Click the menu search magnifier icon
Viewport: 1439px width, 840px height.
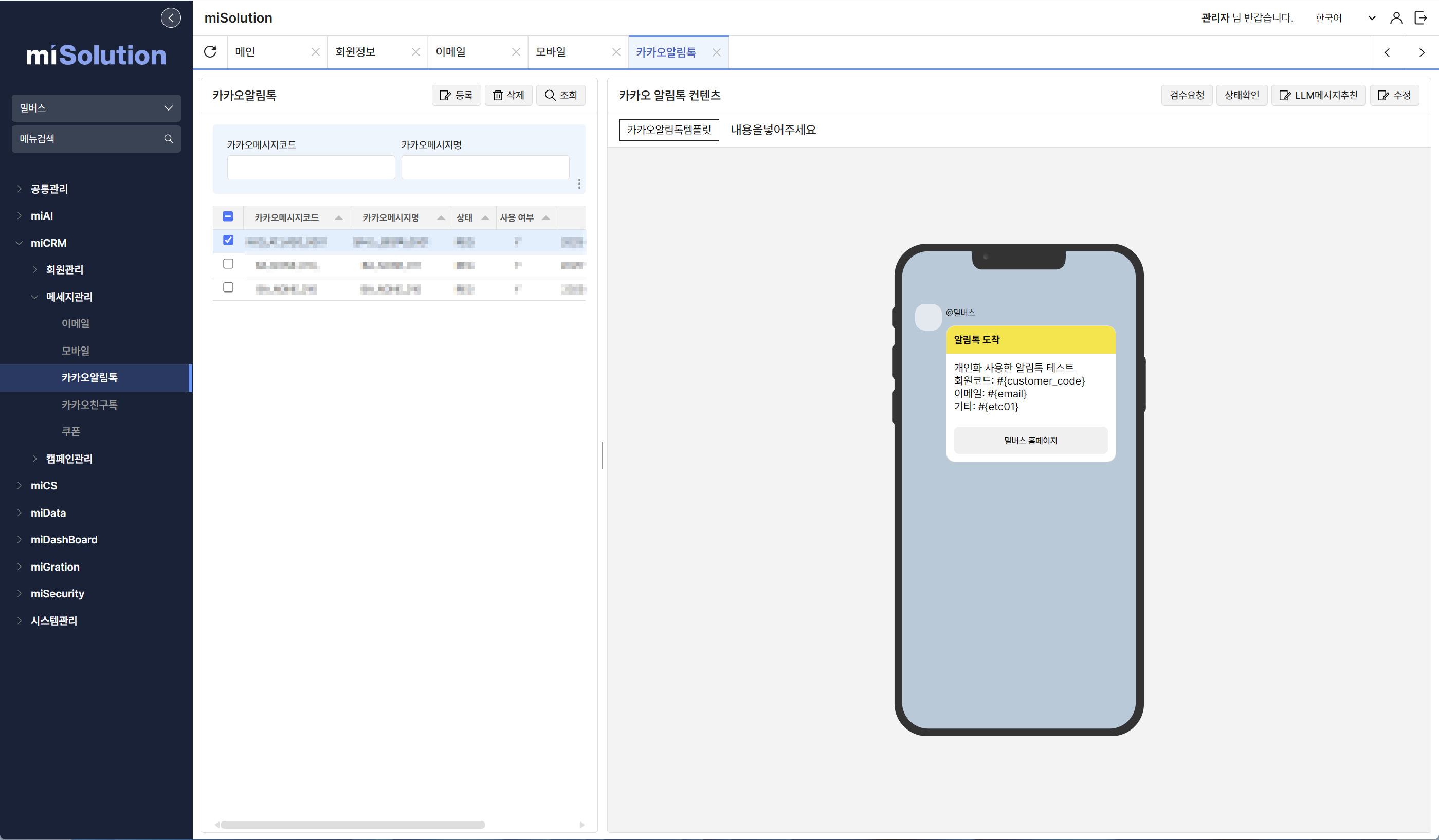point(169,139)
